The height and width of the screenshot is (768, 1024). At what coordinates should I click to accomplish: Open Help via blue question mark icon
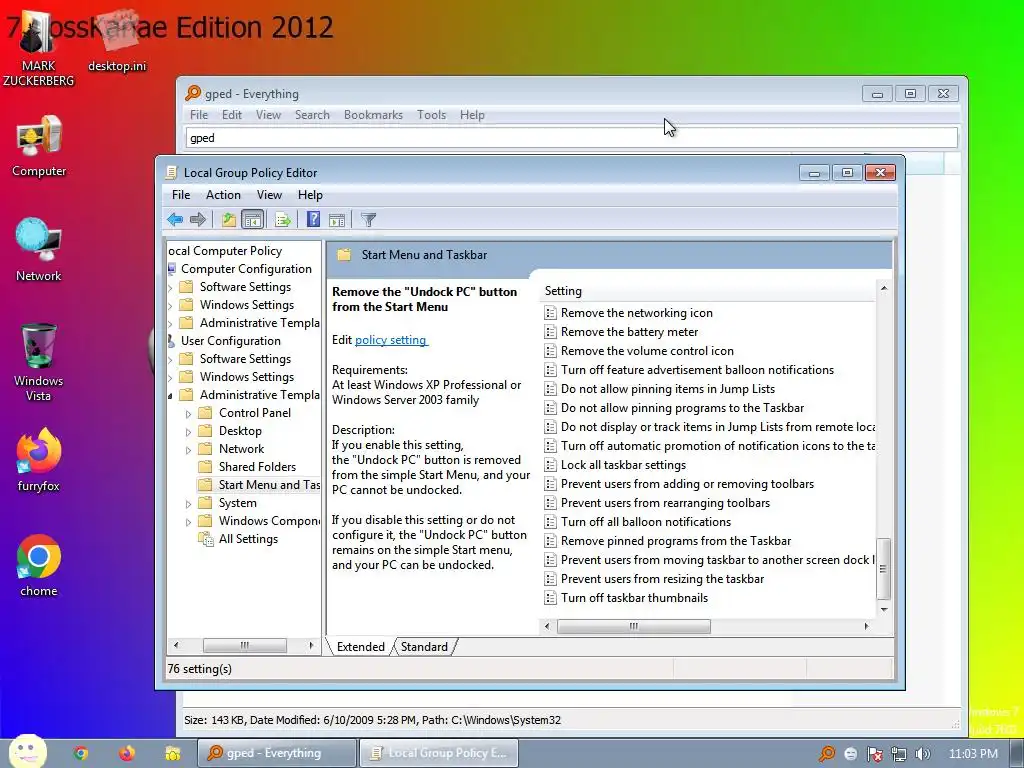pyautogui.click(x=313, y=219)
